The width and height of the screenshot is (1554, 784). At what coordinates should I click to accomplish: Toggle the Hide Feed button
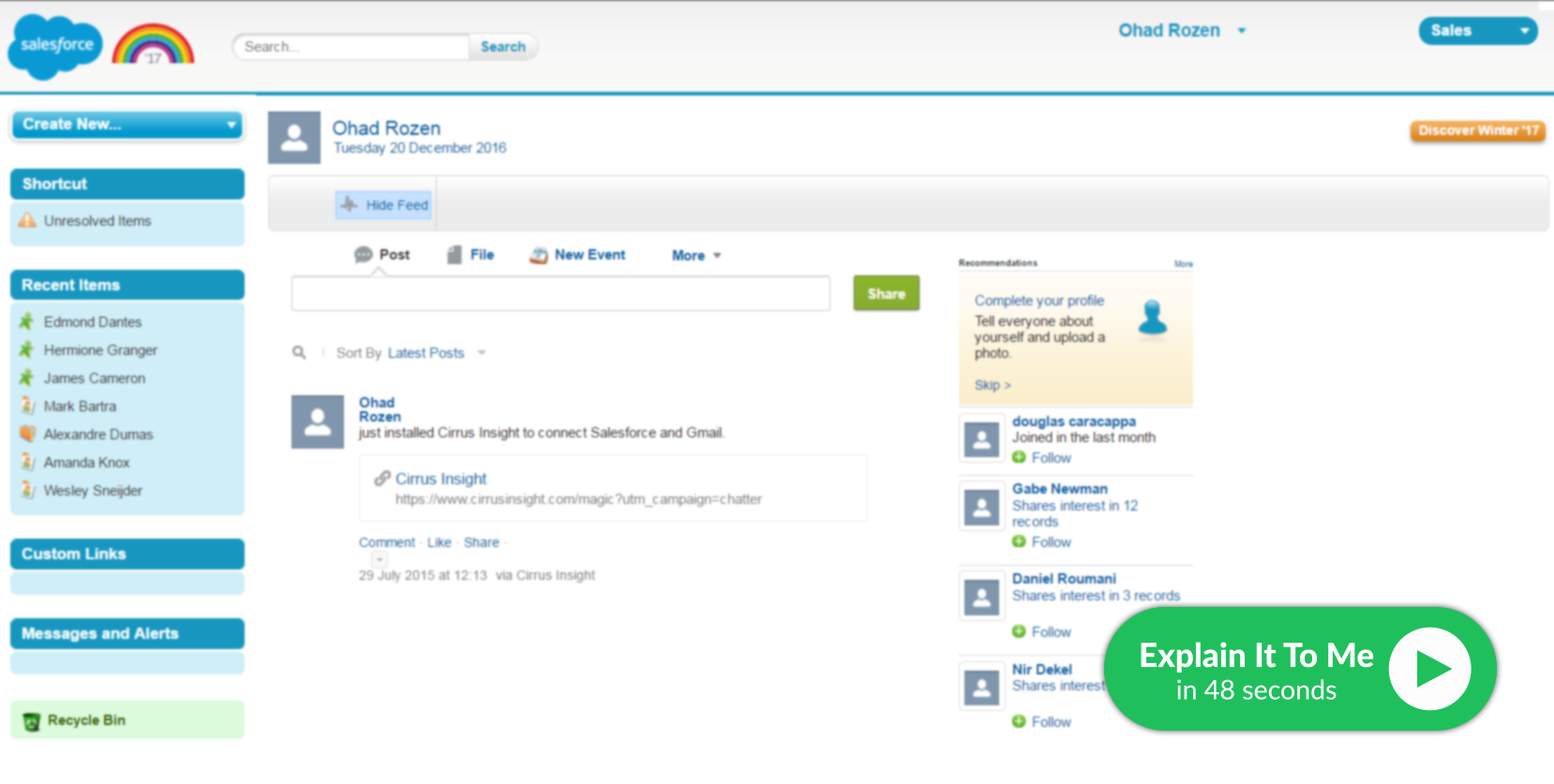point(383,204)
